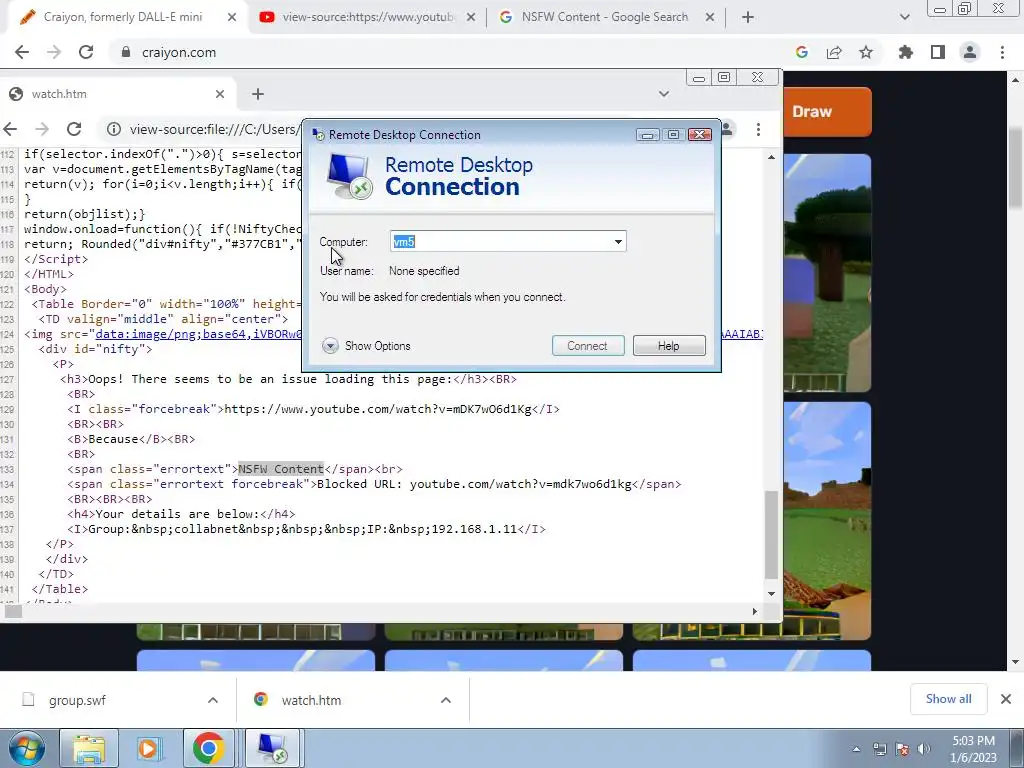Screen dimensions: 1024x768
Task: Open Chrome from the taskbar
Action: point(208,748)
